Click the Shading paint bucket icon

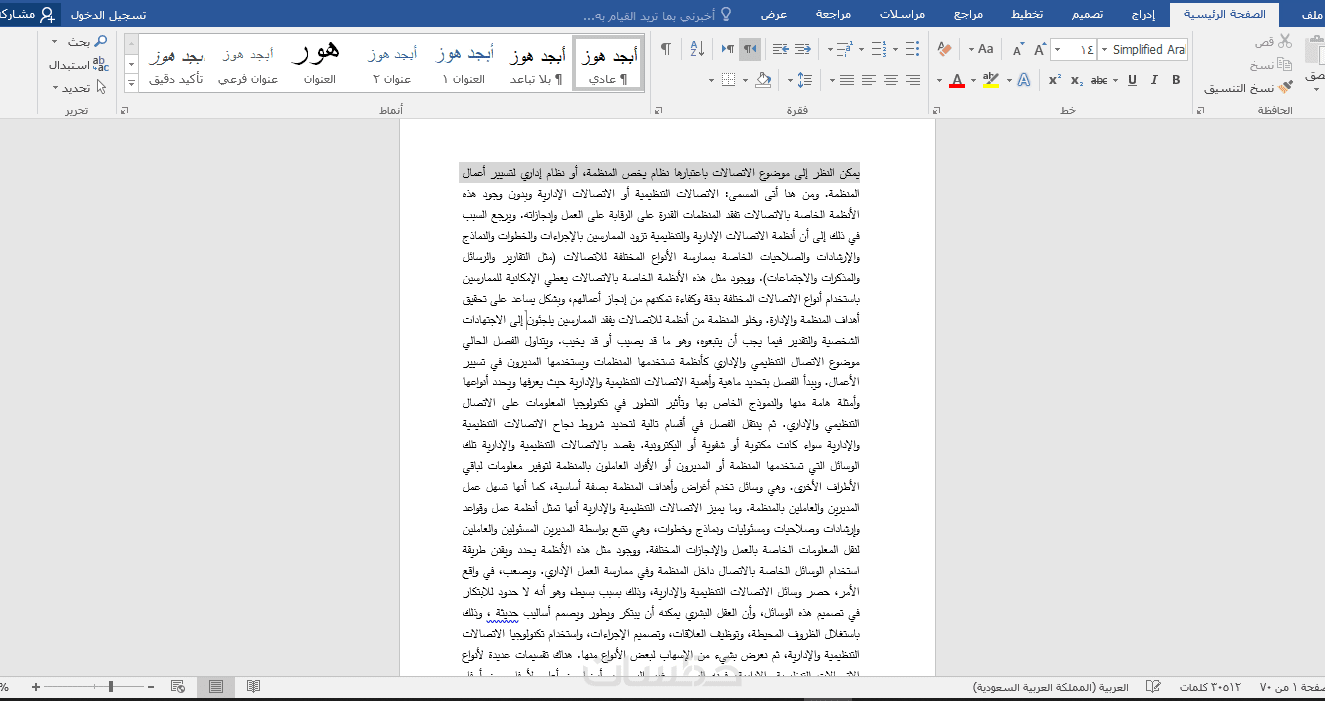764,80
